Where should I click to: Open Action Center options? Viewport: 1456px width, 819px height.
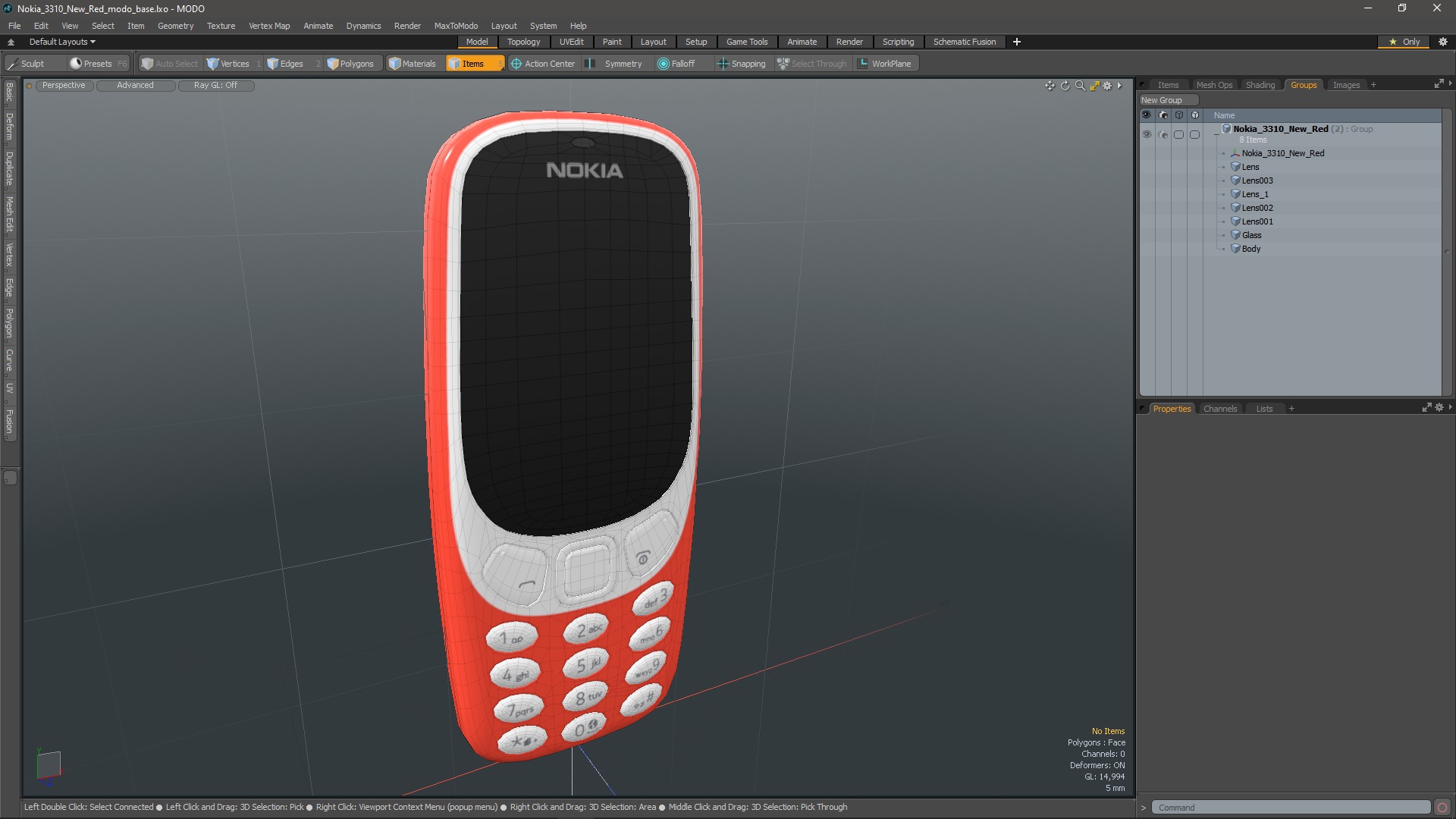543,64
